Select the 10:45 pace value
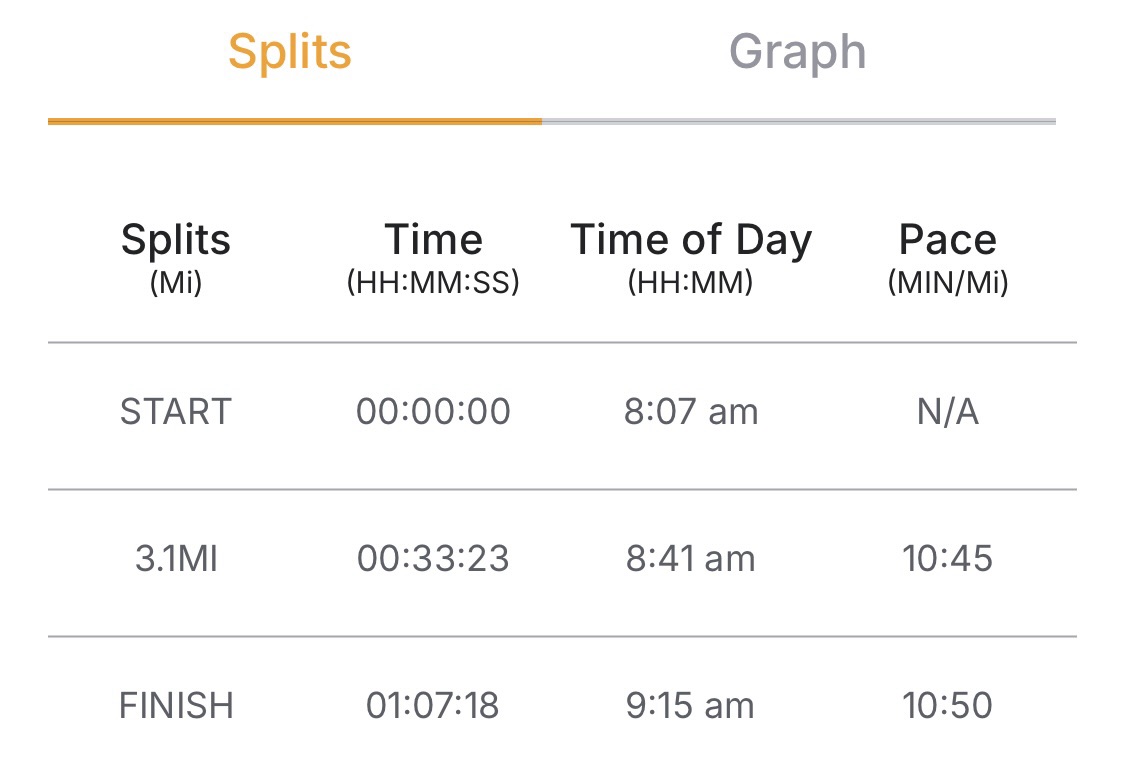The image size is (1125, 779). click(947, 559)
